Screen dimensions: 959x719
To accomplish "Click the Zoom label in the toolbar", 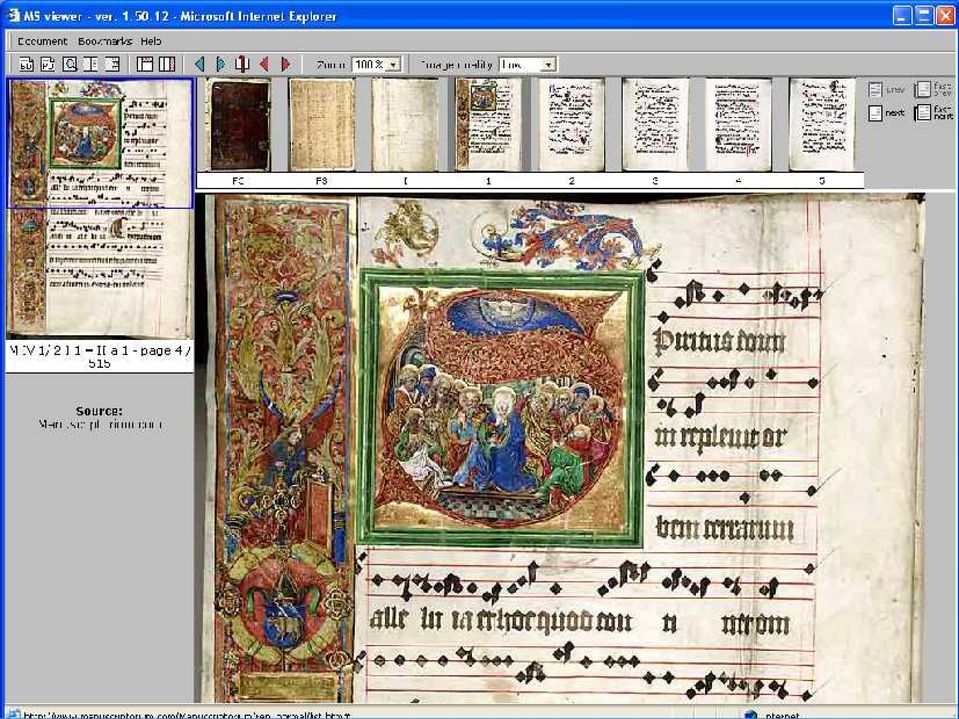I will 331,64.
